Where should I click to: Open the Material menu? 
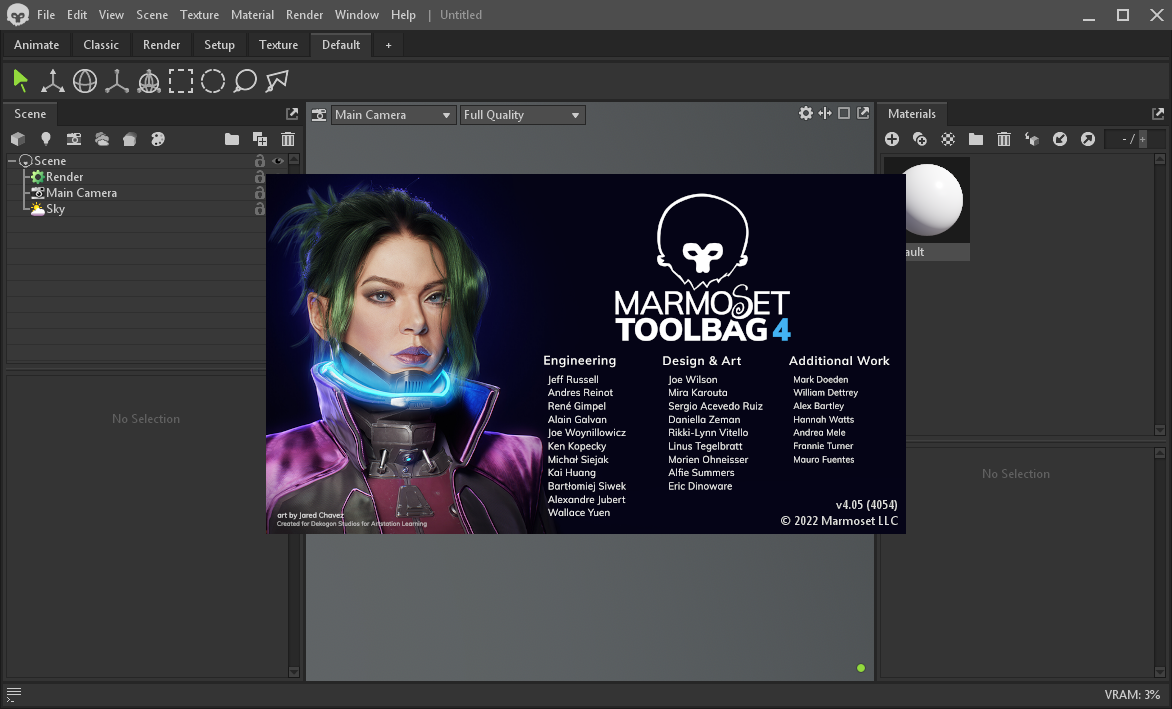click(x=252, y=15)
